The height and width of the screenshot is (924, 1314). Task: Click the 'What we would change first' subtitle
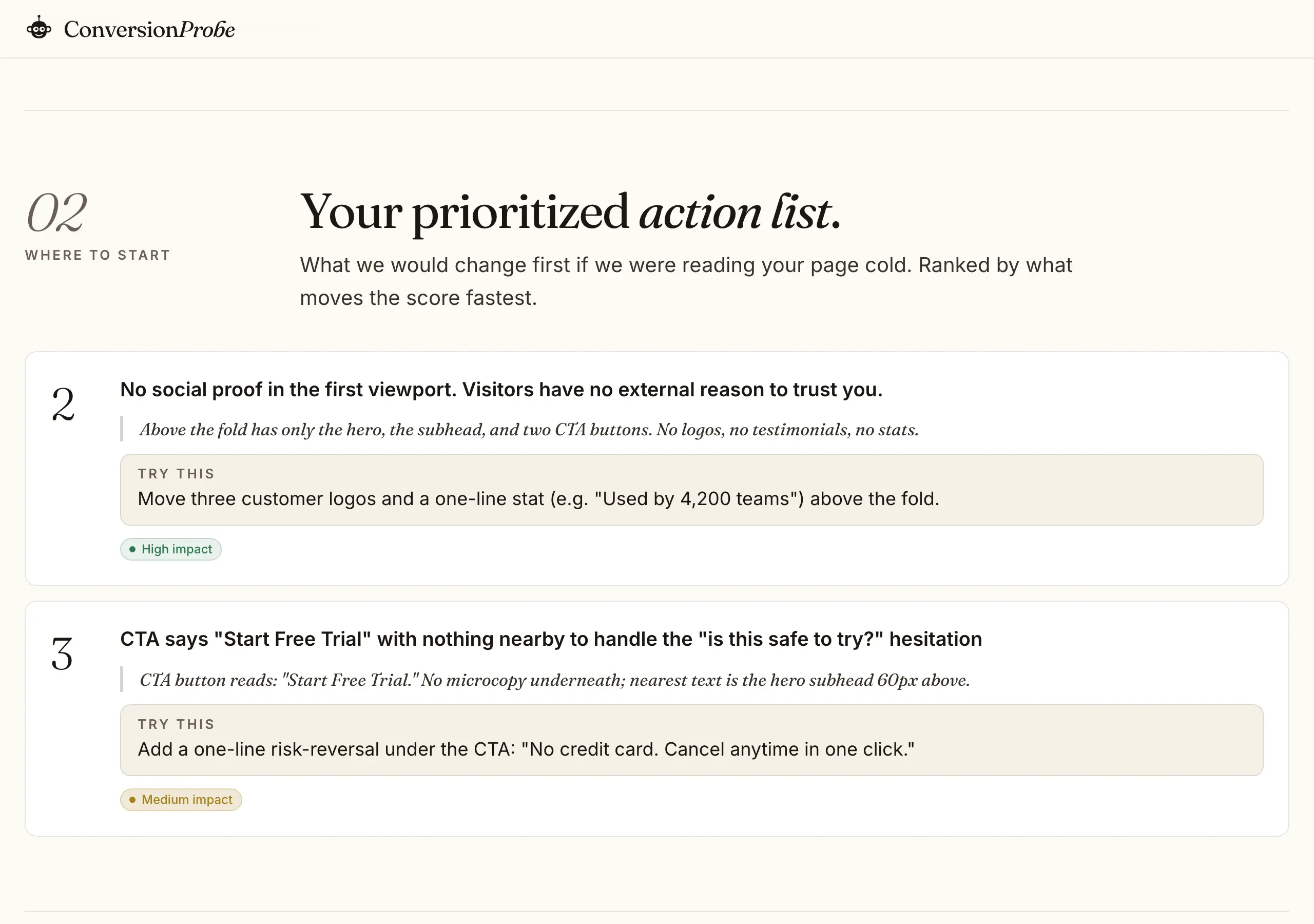point(686,281)
